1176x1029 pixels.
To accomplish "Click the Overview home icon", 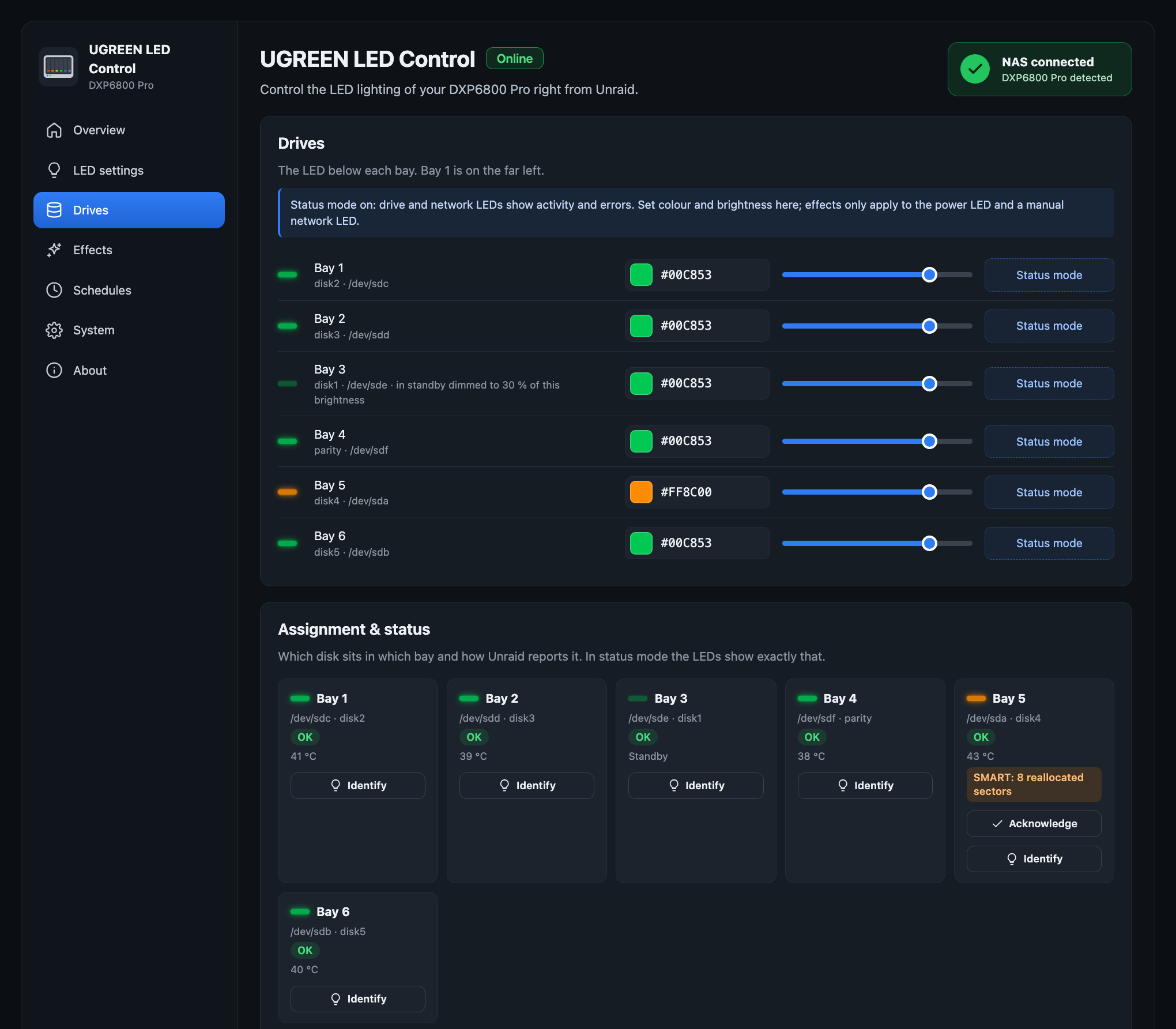I will [x=54, y=130].
